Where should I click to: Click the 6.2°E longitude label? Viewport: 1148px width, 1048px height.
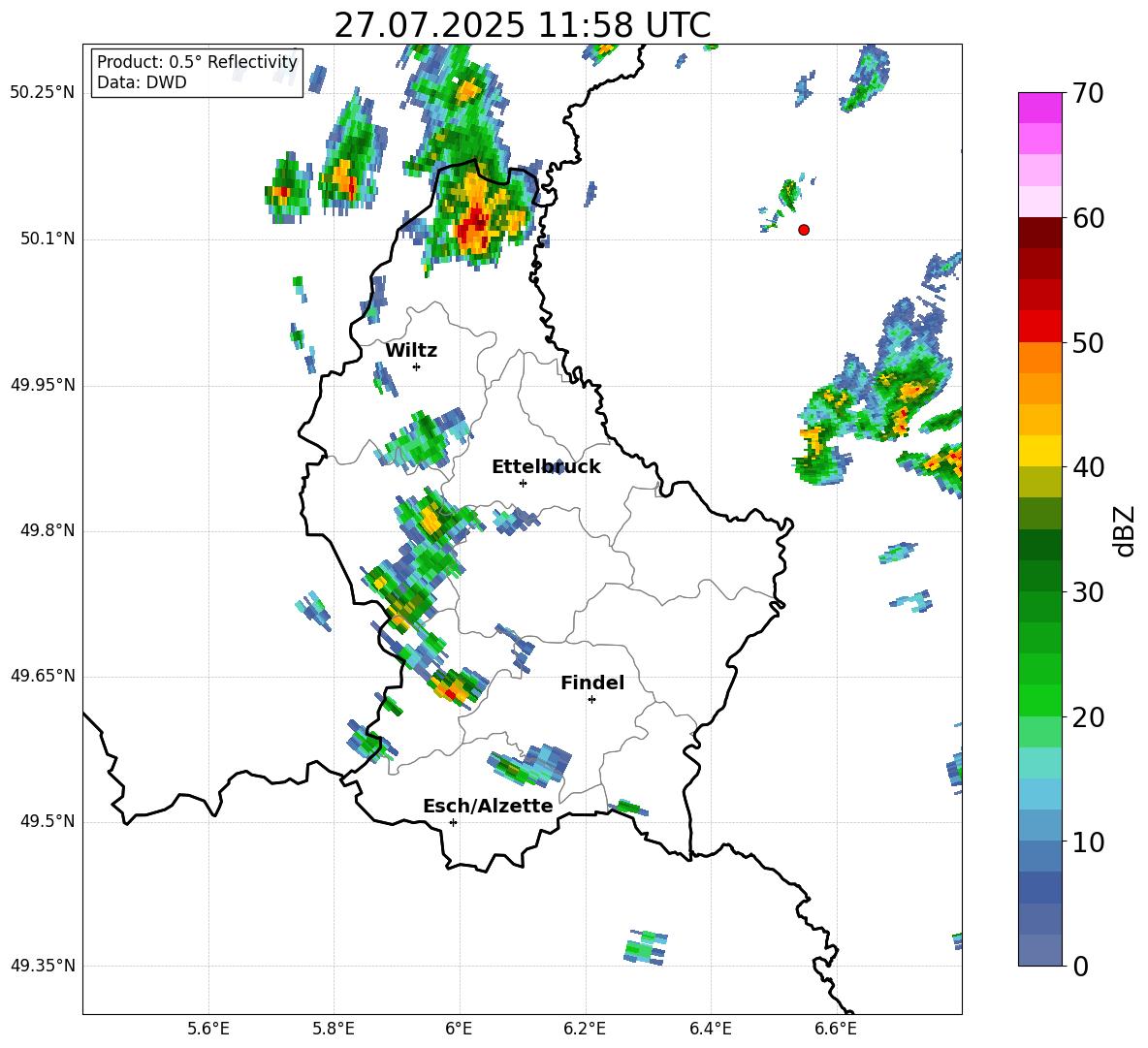point(585,1029)
